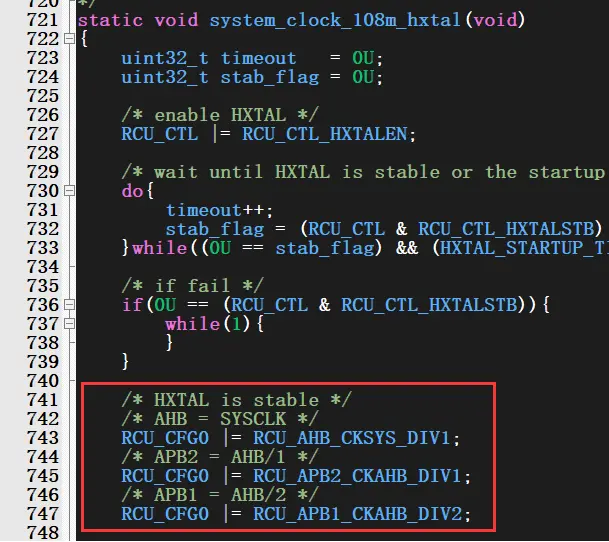The height and width of the screenshot is (542, 609).
Task: Collapse the while(1) block at line 737
Action: [x=68, y=324]
